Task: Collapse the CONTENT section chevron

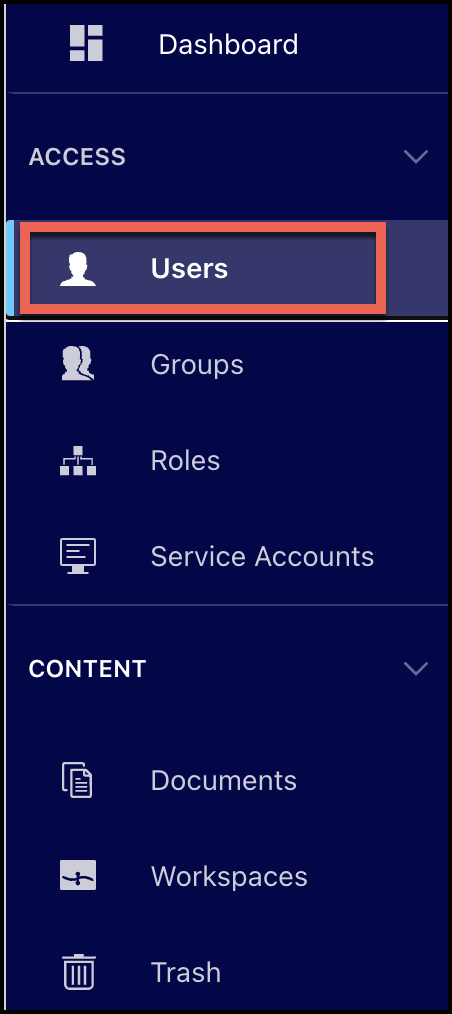Action: [416, 668]
